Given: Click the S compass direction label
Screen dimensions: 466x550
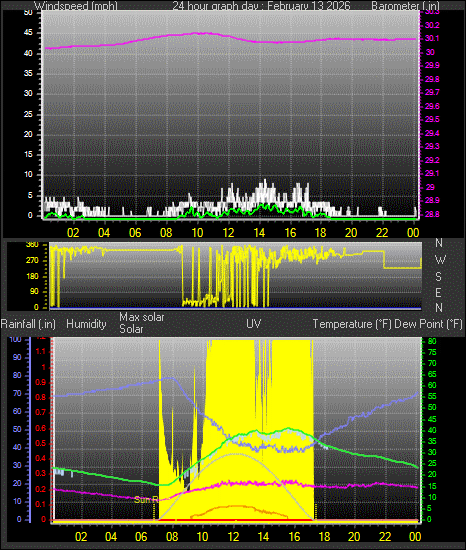Looking at the screenshot, I should [x=438, y=277].
